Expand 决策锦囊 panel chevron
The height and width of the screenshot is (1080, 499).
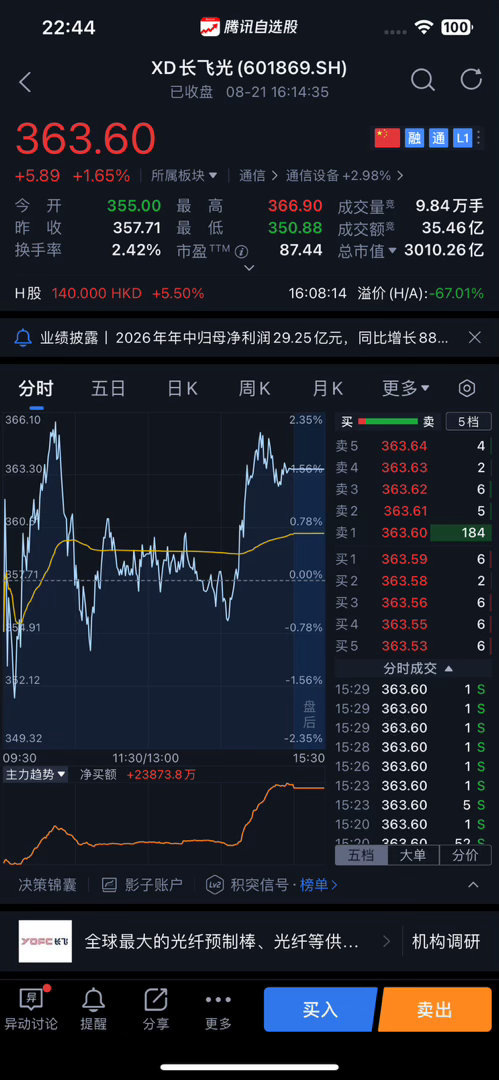tap(473, 885)
